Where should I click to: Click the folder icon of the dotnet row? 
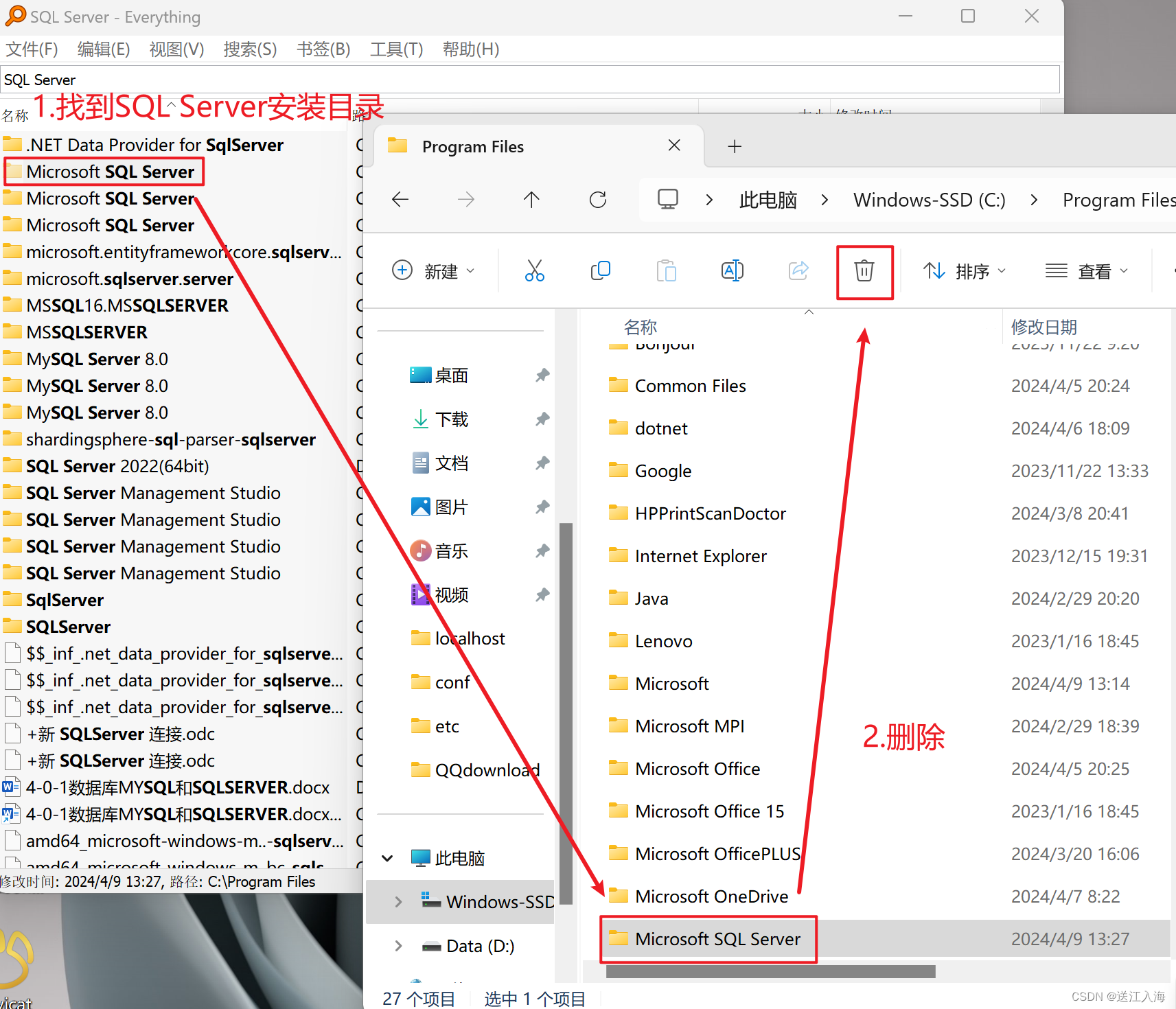[x=619, y=428]
